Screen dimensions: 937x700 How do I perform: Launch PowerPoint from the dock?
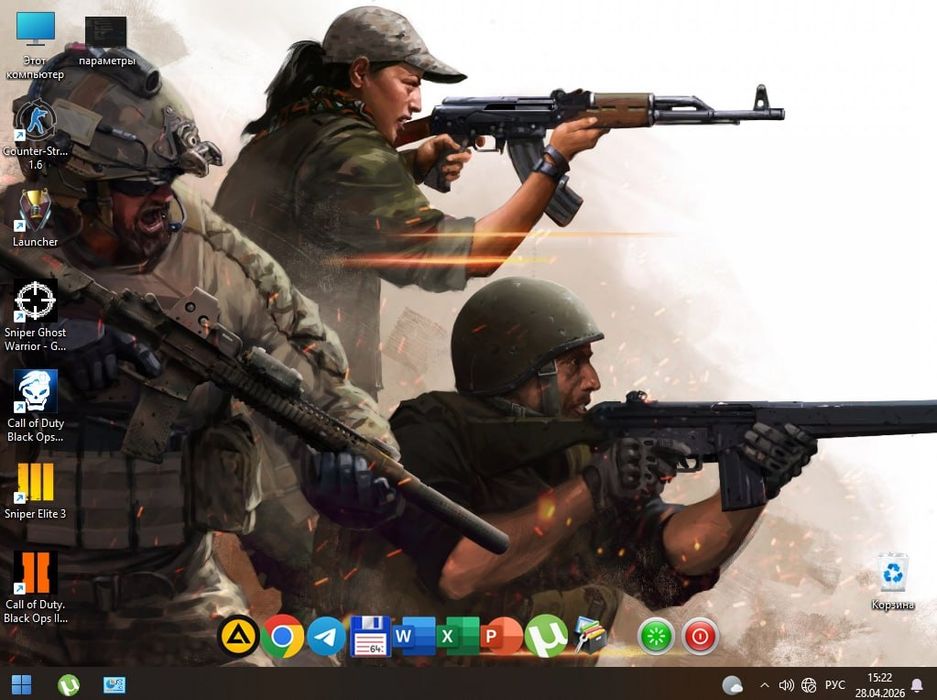click(x=502, y=636)
